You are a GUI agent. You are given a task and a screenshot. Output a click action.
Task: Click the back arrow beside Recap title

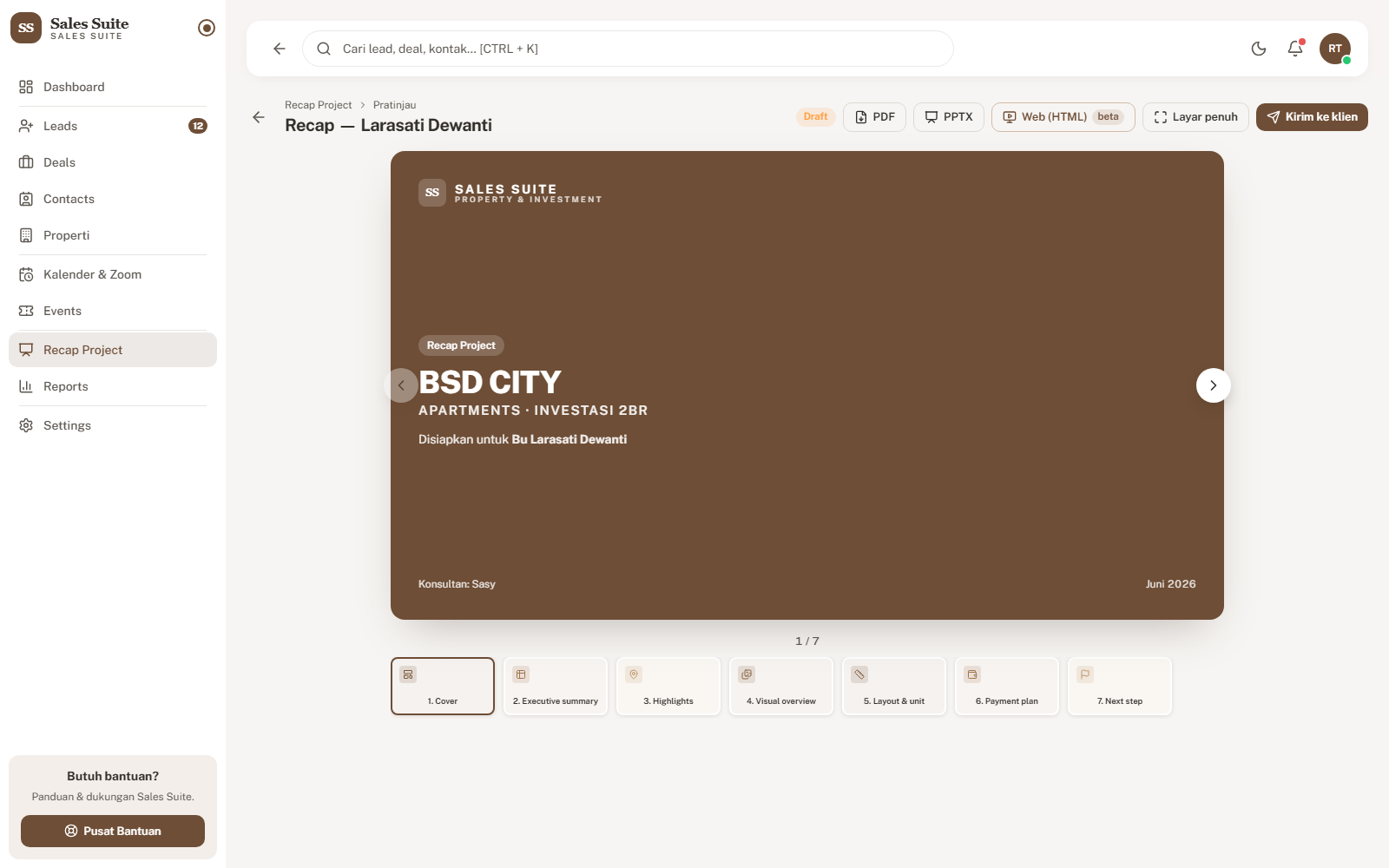point(259,117)
